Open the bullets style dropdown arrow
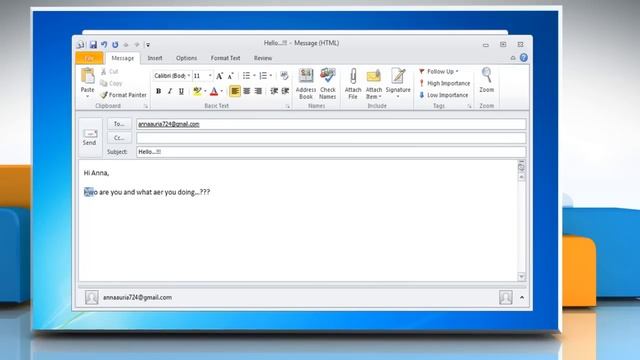Viewport: 640px width, 360px height. [254, 76]
